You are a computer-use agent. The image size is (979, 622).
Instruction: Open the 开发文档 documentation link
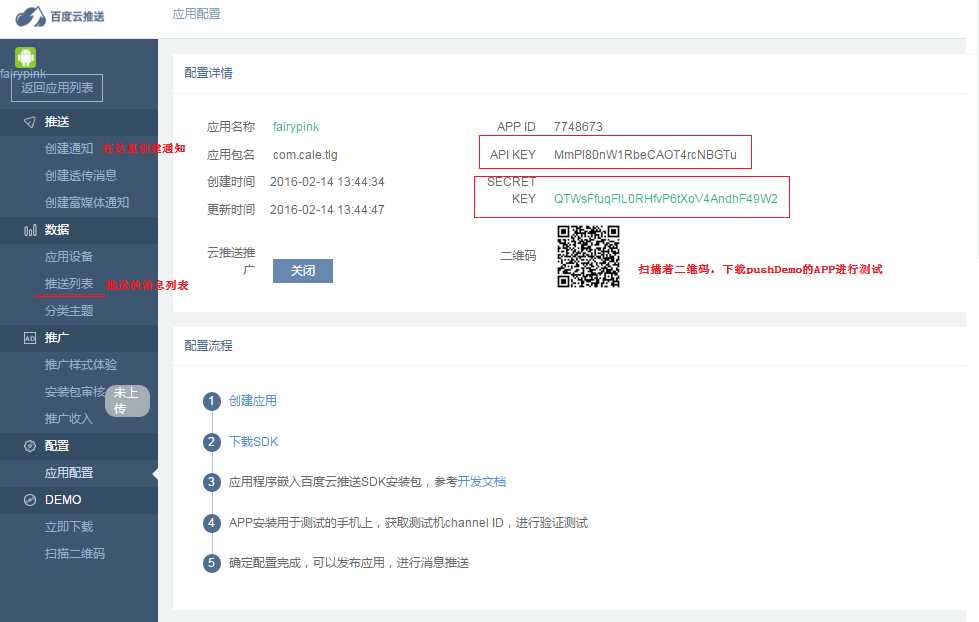pos(482,481)
